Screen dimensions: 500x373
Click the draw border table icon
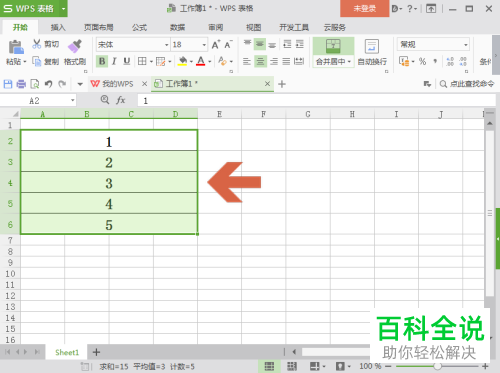(161, 61)
